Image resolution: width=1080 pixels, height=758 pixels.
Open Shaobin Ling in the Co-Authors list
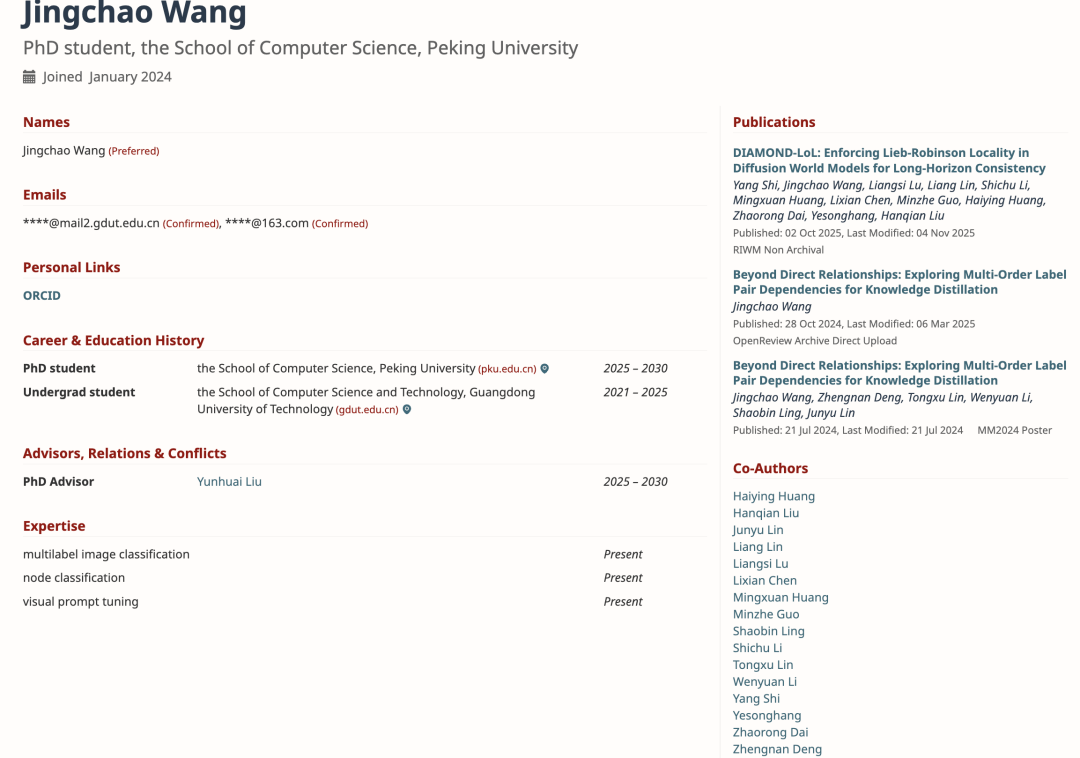pos(769,631)
